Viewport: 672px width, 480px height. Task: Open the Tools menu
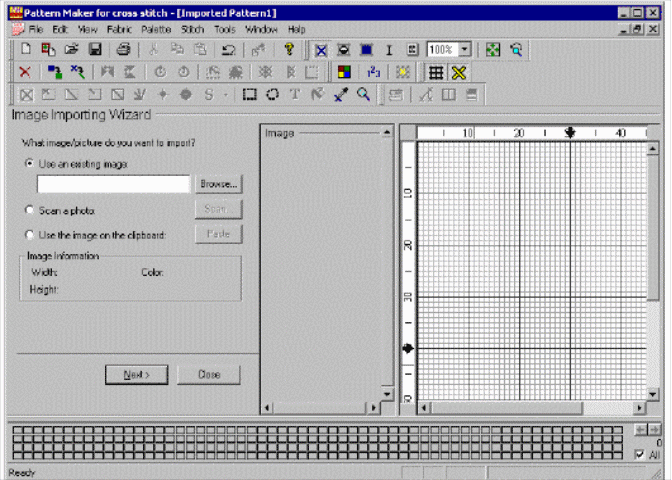tap(225, 29)
